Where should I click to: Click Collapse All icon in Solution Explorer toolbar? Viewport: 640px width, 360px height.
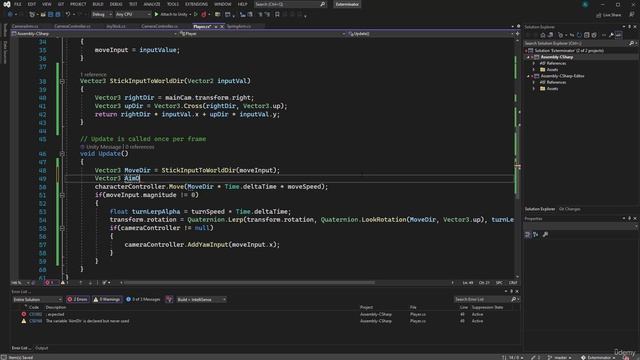pos(587,35)
